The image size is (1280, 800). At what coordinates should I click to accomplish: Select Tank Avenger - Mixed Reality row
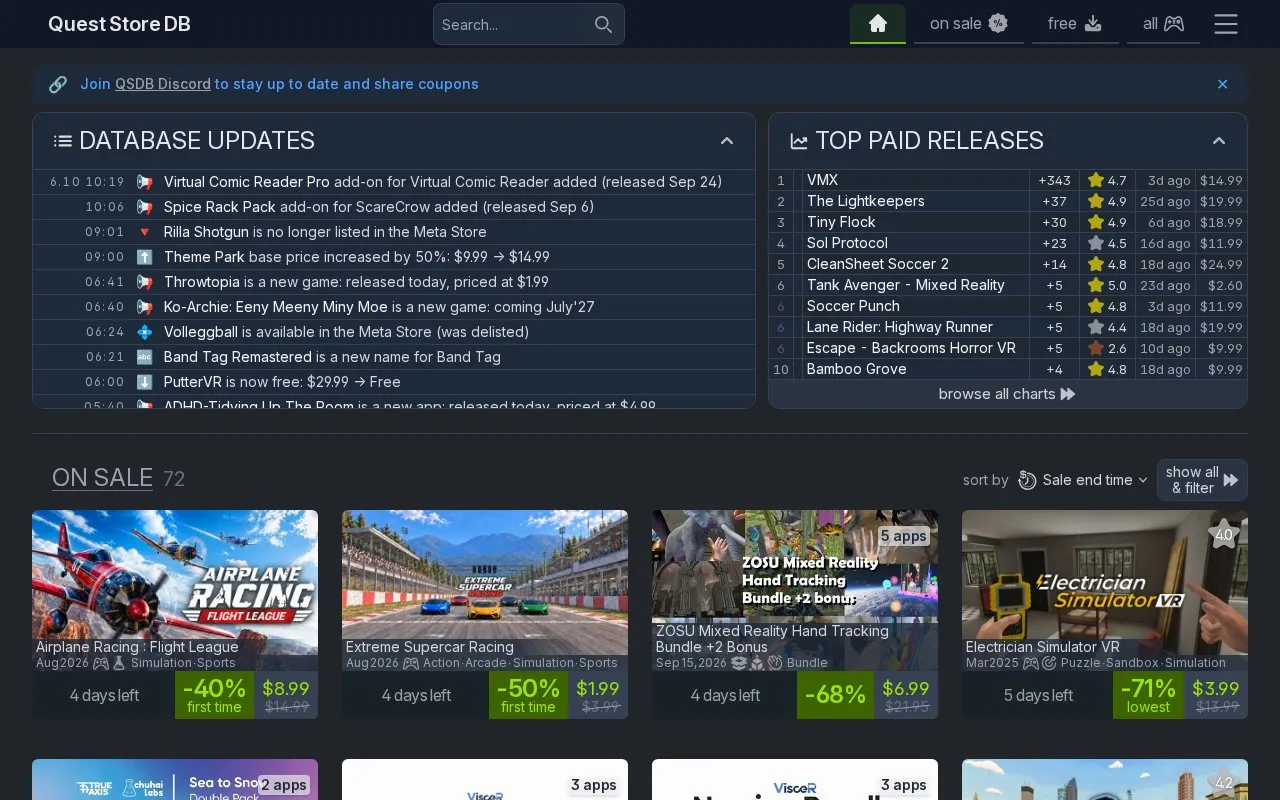(x=1008, y=285)
